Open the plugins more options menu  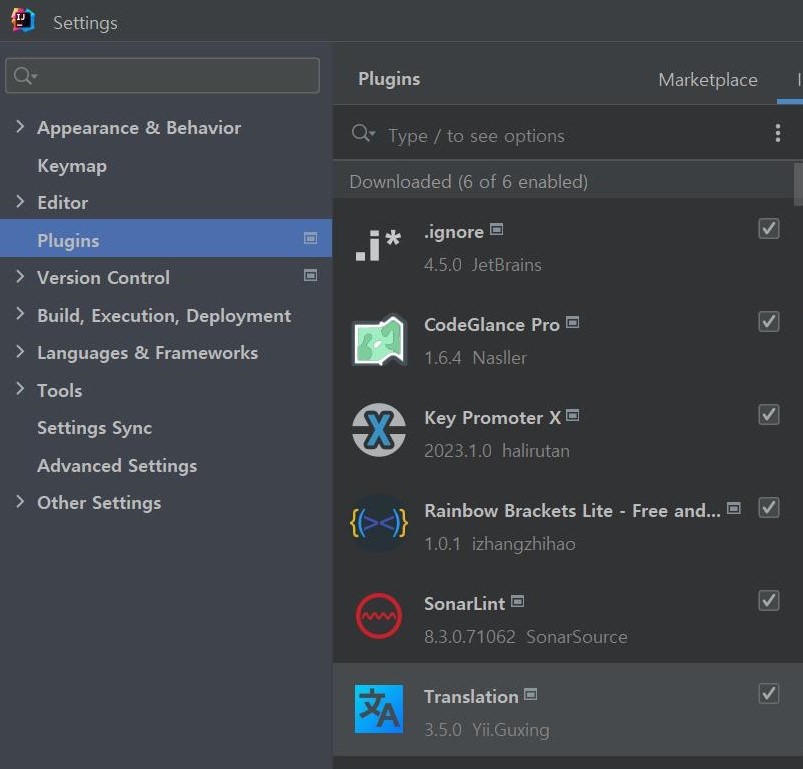pyautogui.click(x=777, y=133)
